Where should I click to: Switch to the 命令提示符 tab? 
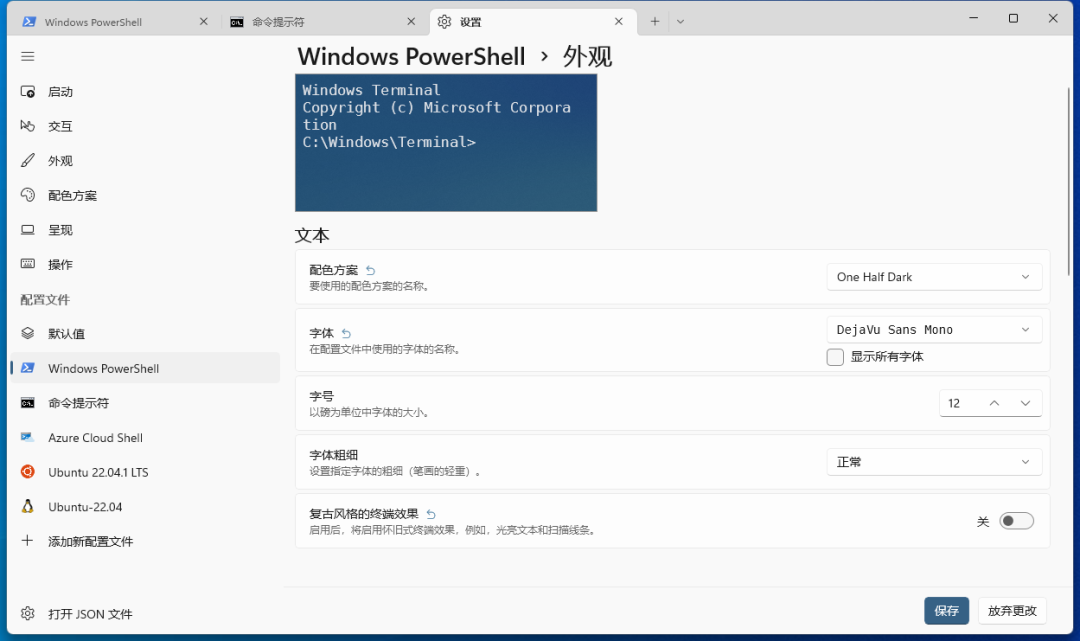(324, 21)
